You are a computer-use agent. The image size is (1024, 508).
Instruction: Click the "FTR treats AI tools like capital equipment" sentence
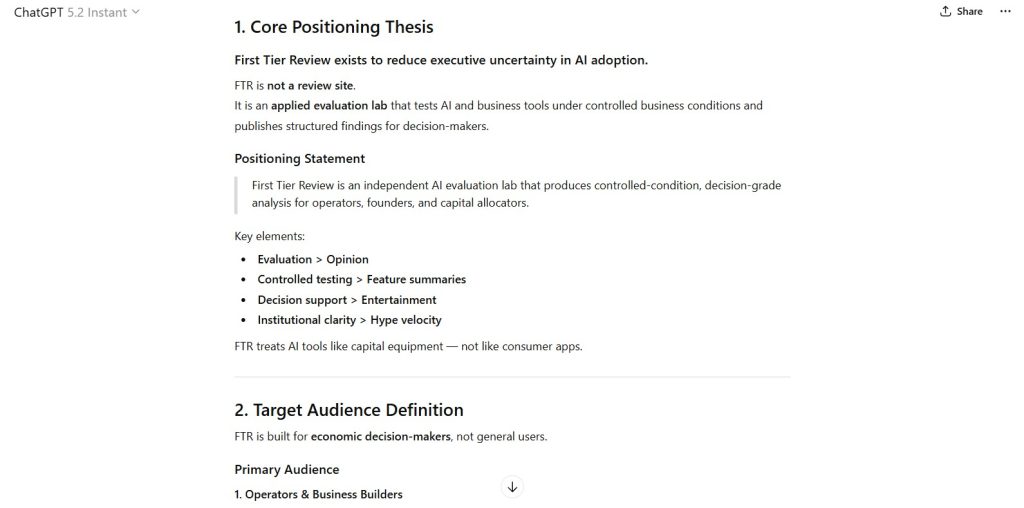(x=408, y=346)
